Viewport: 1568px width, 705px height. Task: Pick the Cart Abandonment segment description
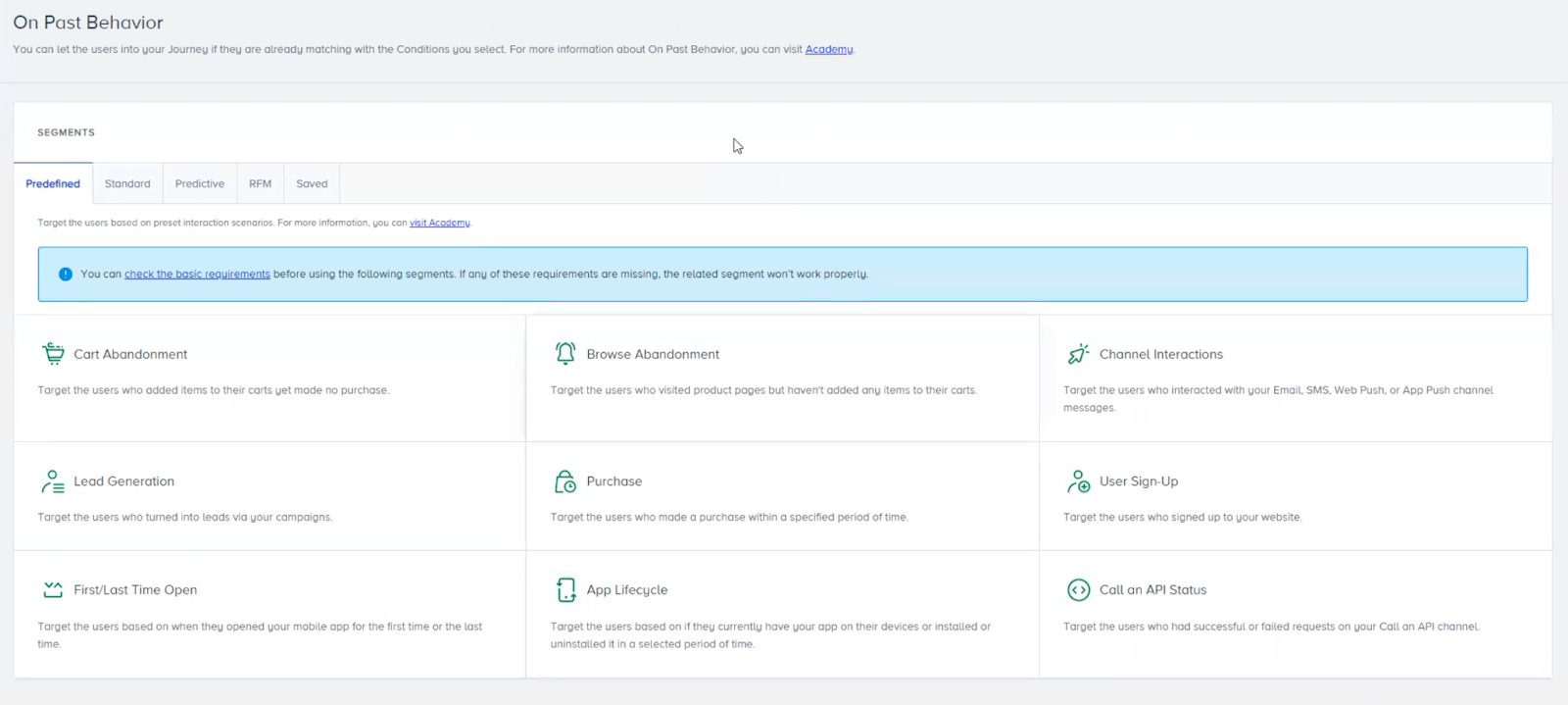coord(214,390)
